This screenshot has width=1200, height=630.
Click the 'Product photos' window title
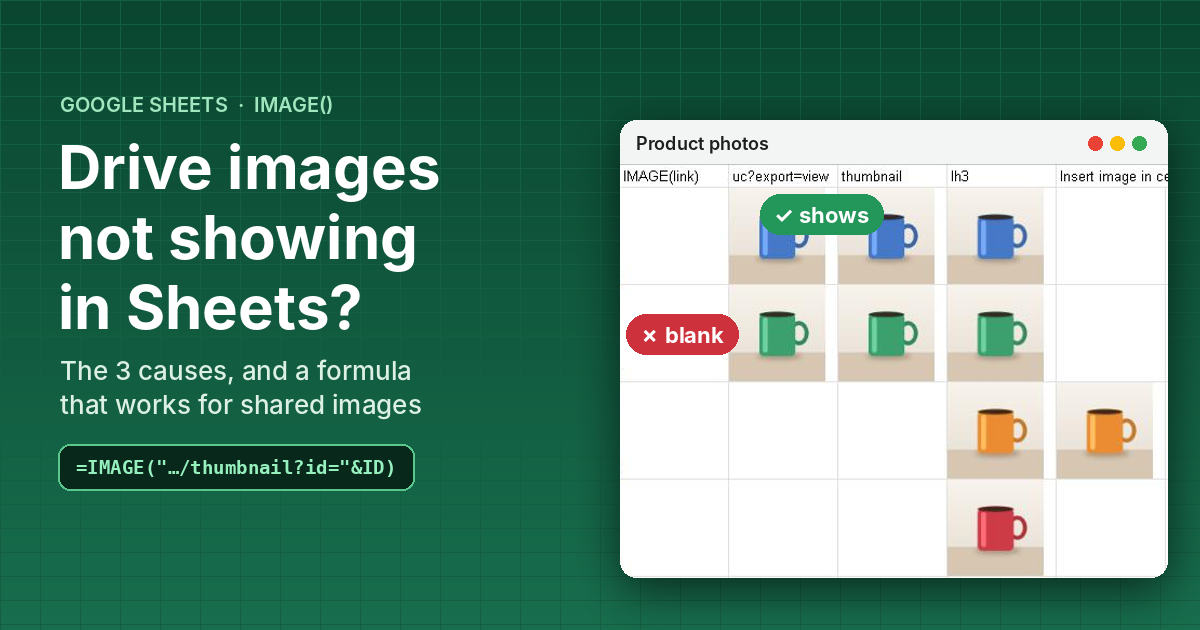(x=702, y=144)
